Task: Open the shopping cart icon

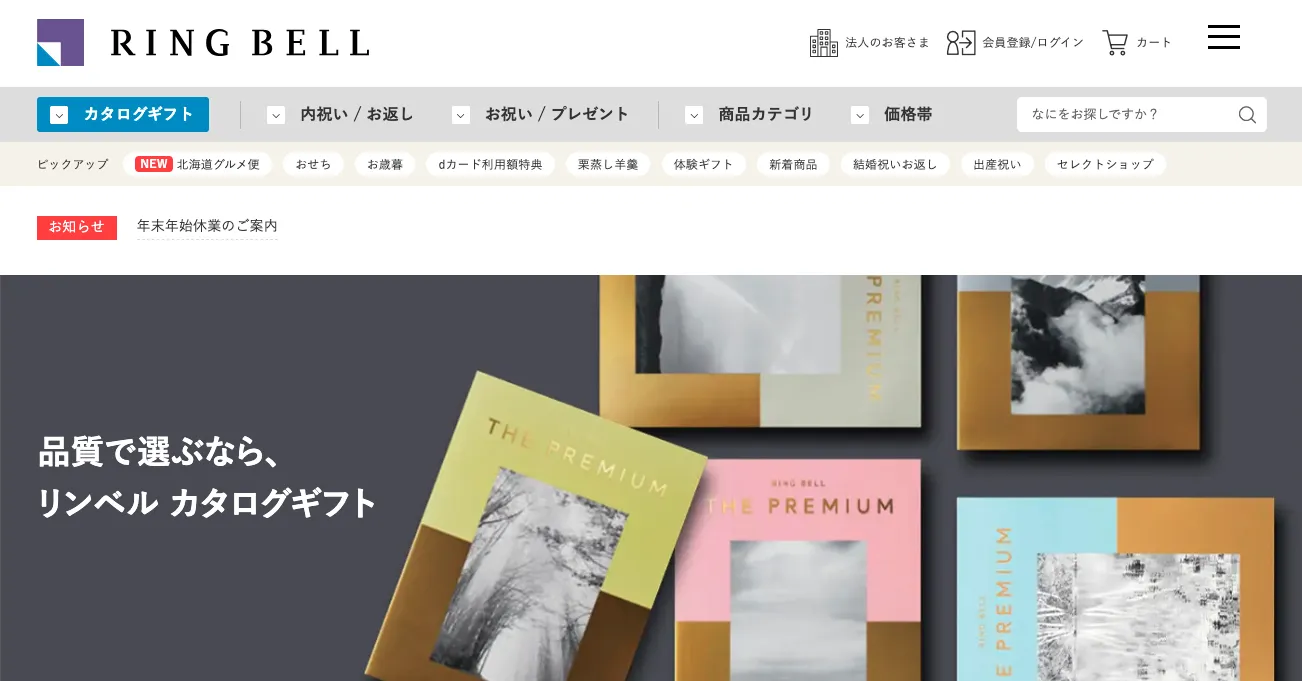Action: click(x=1115, y=43)
